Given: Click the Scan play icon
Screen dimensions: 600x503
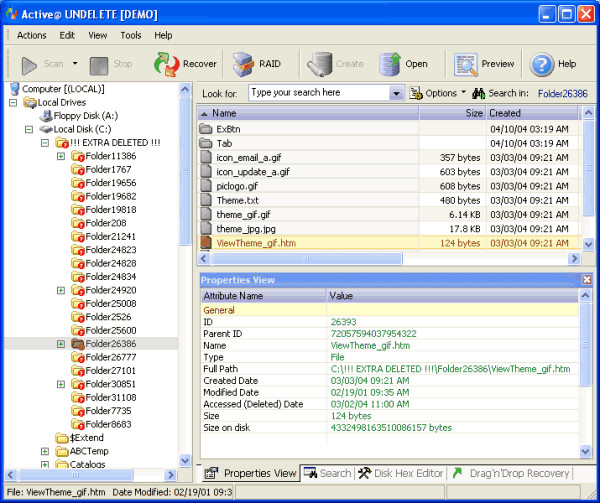Looking at the screenshot, I should click(29, 65).
